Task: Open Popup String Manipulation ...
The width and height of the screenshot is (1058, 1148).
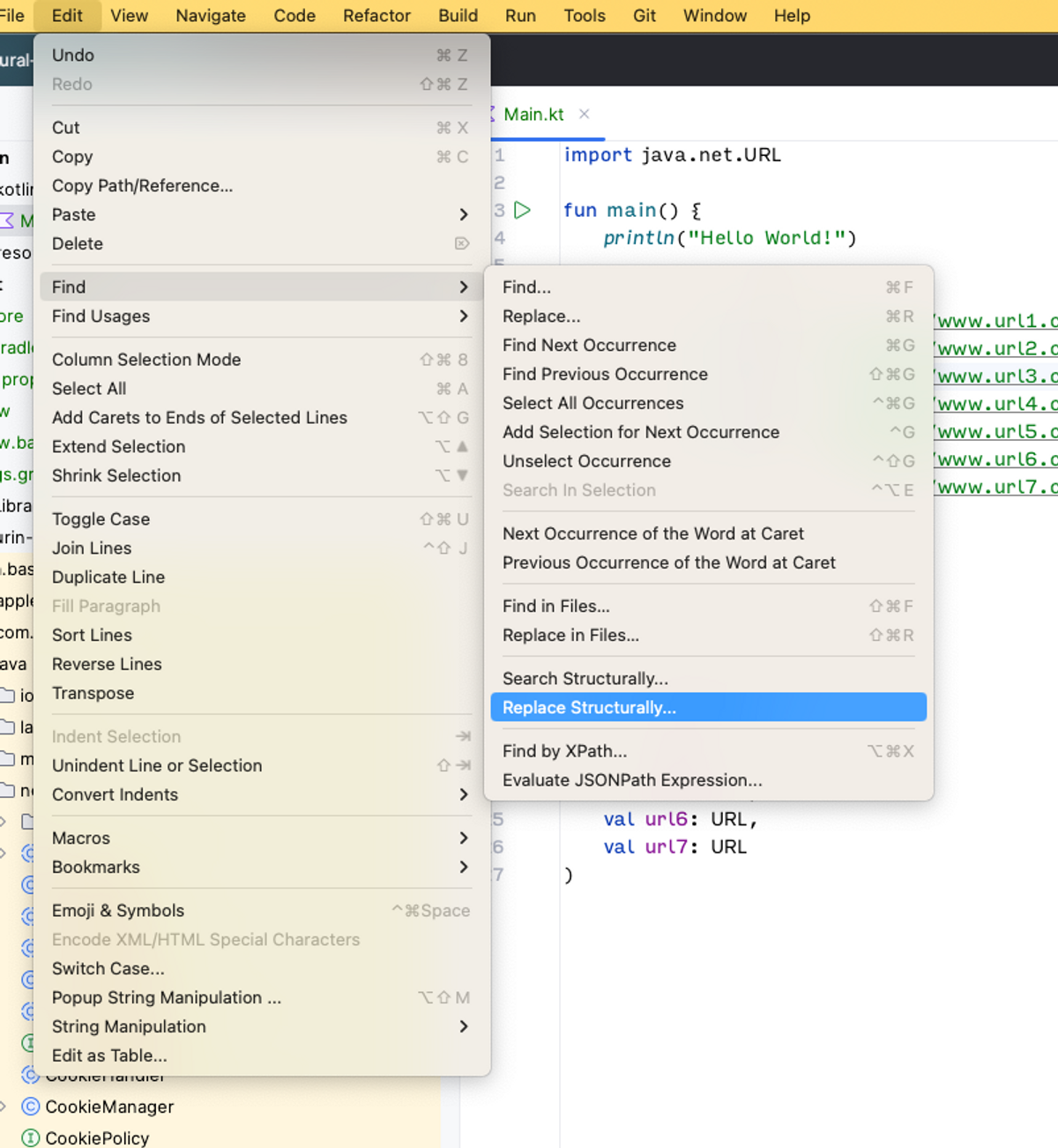Action: (262, 997)
